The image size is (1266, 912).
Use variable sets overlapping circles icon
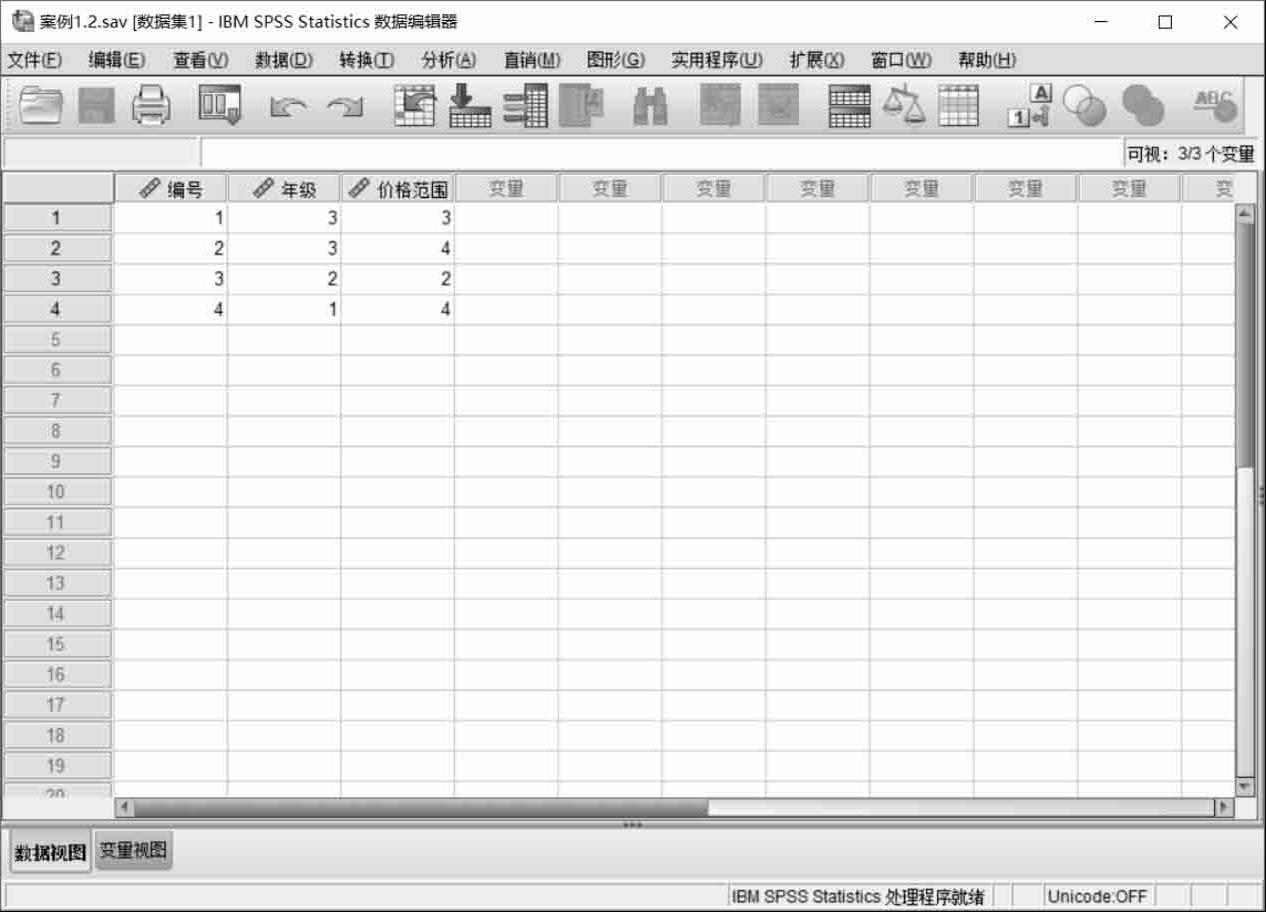tap(1084, 105)
